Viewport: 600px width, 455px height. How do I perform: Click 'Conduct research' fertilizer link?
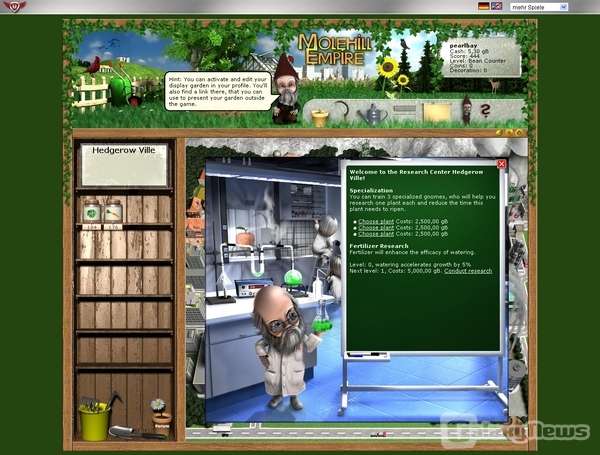(x=468, y=271)
